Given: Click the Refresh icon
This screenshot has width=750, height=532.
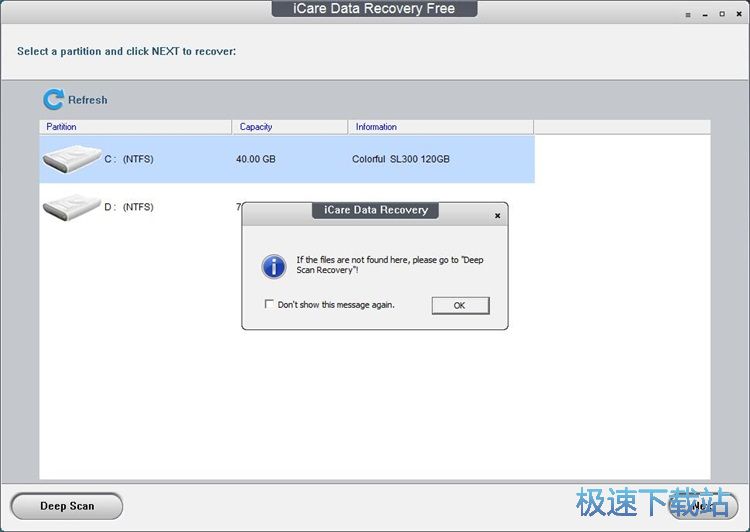Looking at the screenshot, I should point(53,99).
